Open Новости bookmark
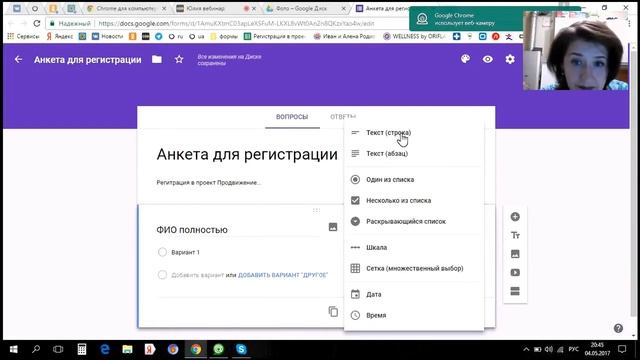This screenshot has width=640, height=360. (x=108, y=36)
